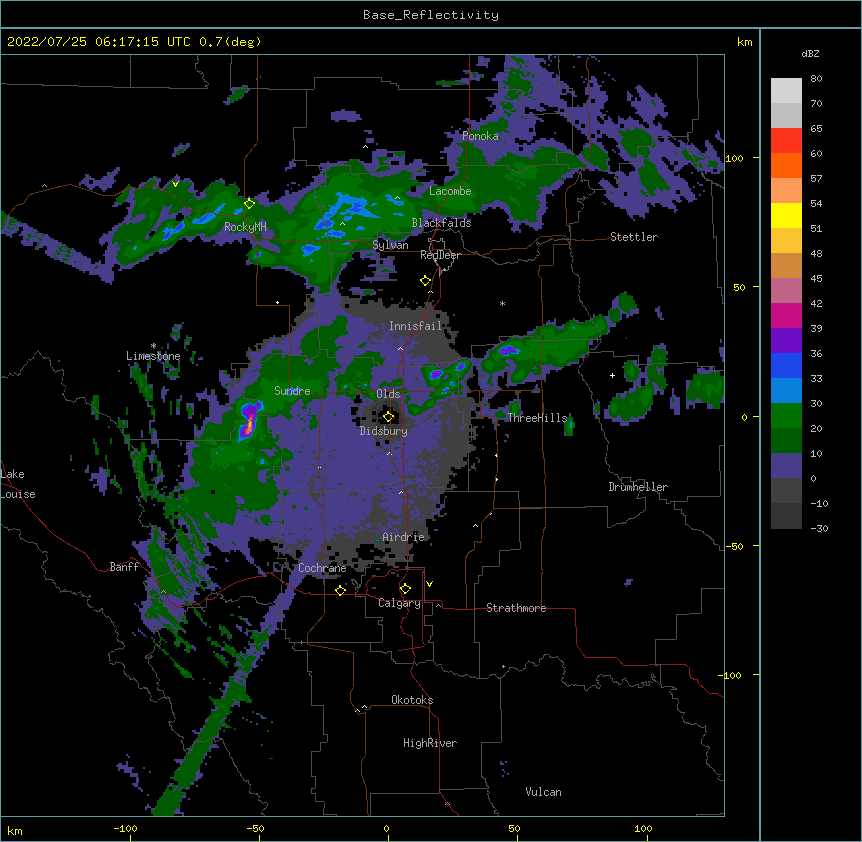Click the Strathmore label
Image resolution: width=862 pixels, height=842 pixels.
[x=516, y=608]
